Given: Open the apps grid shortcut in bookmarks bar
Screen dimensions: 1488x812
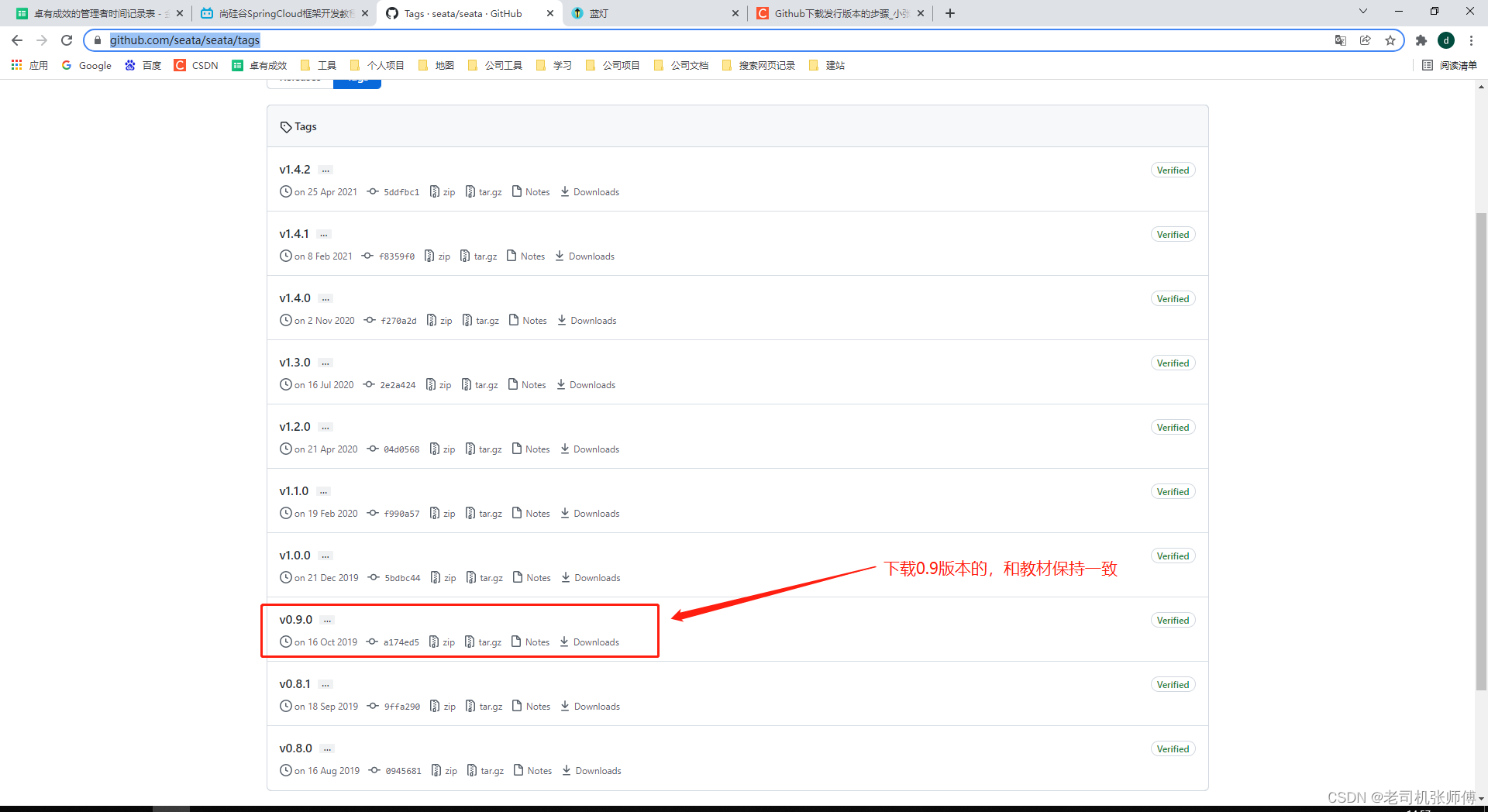Looking at the screenshot, I should coord(30,65).
